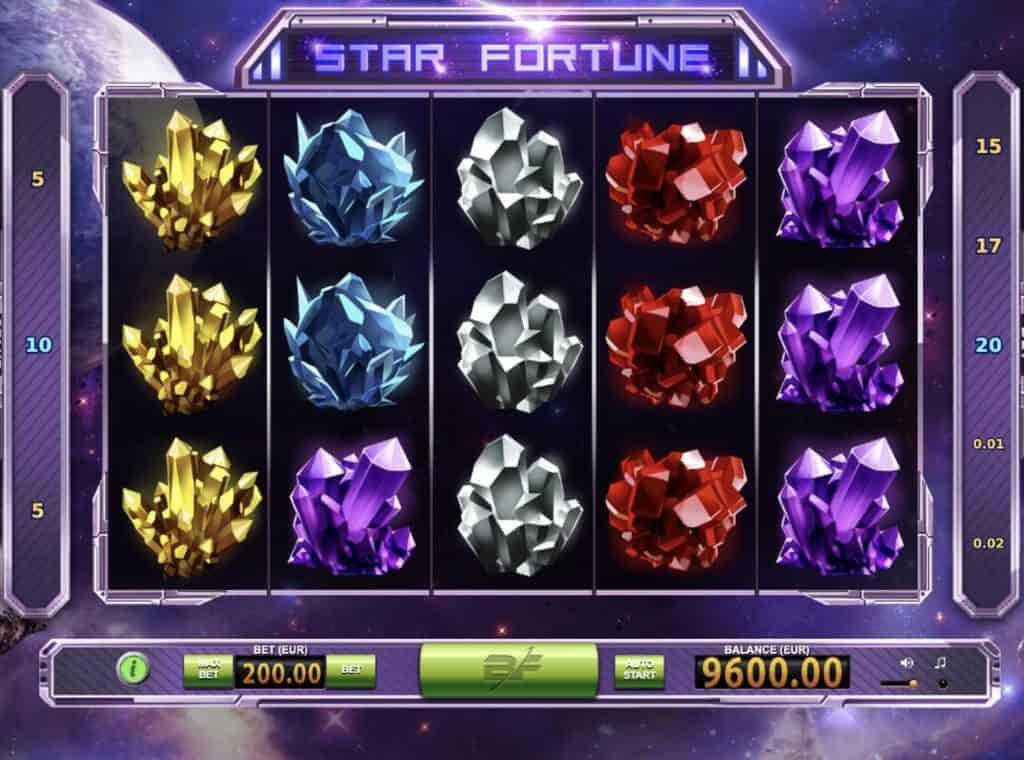Image resolution: width=1024 pixels, height=760 pixels.
Task: Choose the 0.01 coin value
Action: click(988, 444)
